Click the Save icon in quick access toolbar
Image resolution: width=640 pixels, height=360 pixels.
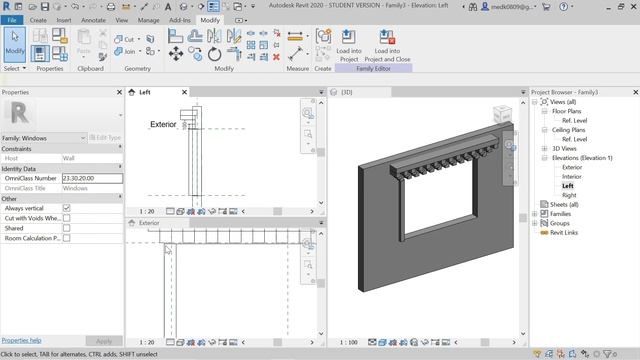[45, 7]
